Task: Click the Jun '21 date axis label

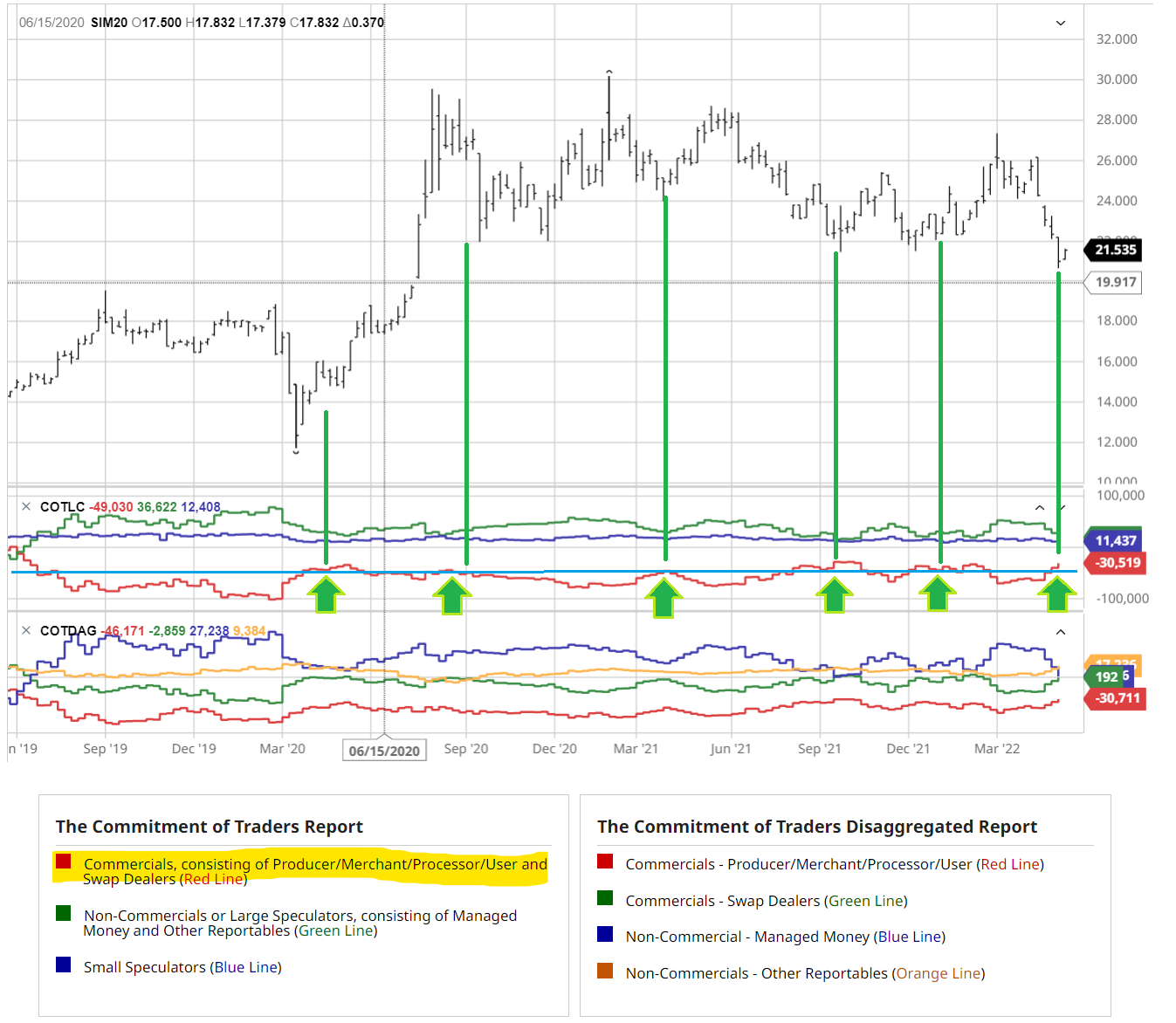Action: pyautogui.click(x=731, y=749)
